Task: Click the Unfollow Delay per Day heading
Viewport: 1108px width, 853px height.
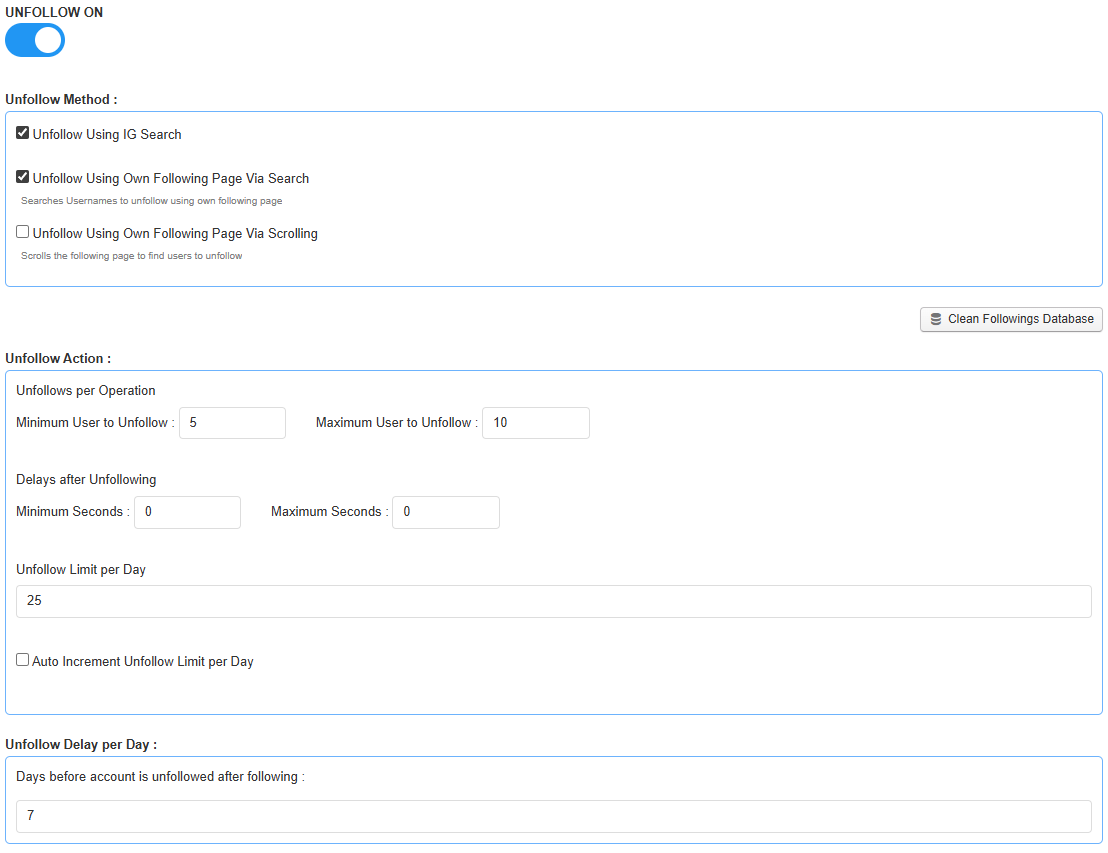Action: click(81, 745)
